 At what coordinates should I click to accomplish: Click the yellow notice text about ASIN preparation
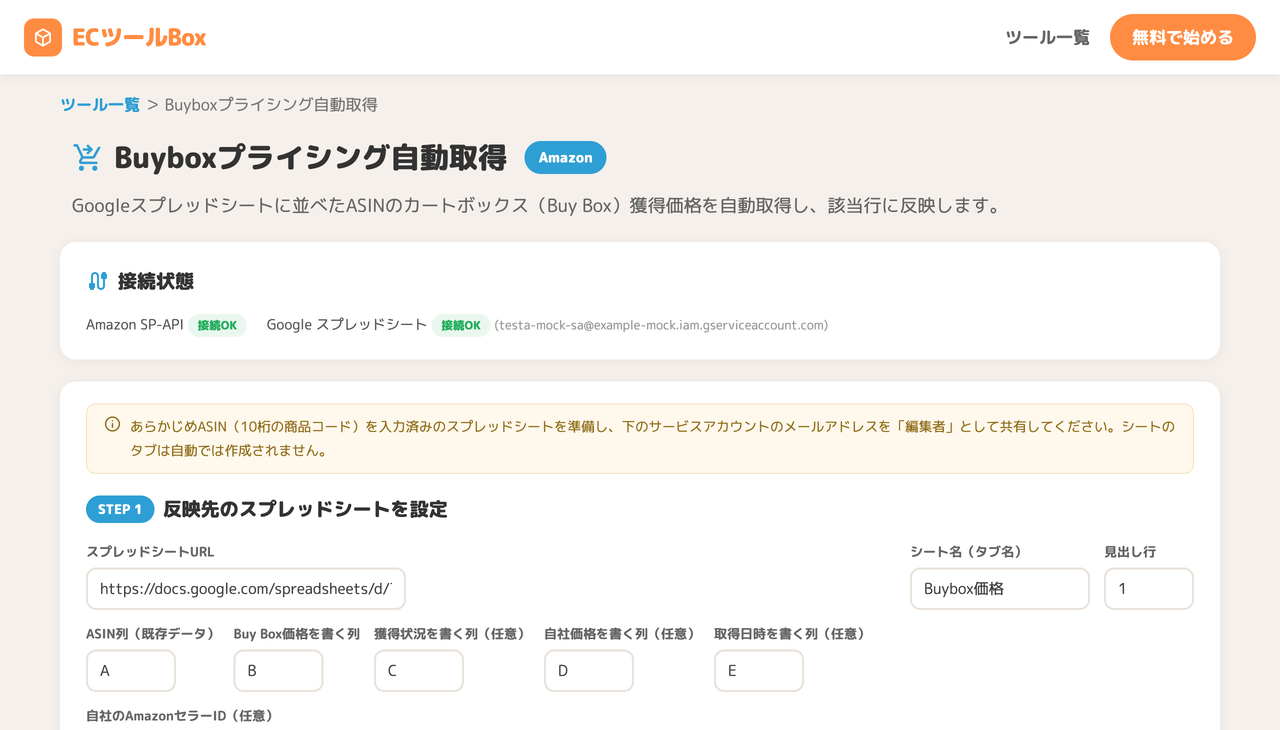point(653,438)
